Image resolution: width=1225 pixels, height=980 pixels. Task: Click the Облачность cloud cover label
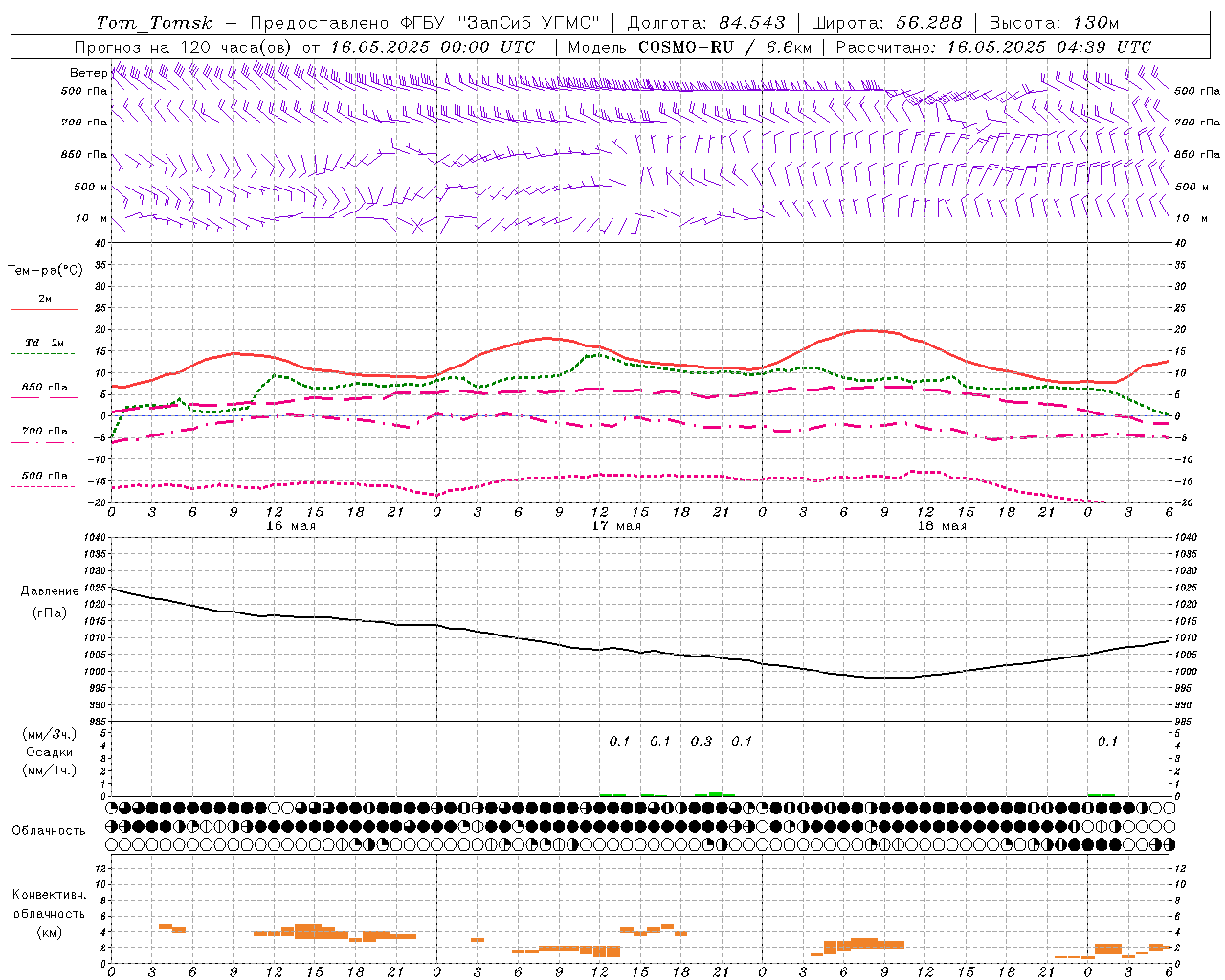(49, 831)
